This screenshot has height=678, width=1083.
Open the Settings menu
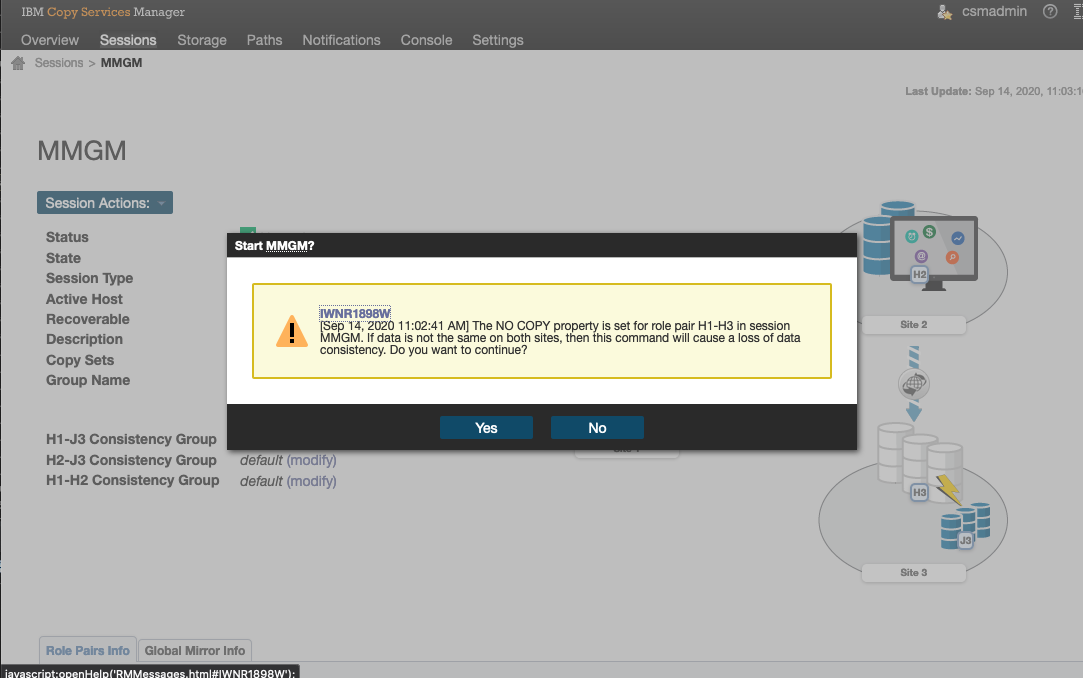tap(498, 40)
